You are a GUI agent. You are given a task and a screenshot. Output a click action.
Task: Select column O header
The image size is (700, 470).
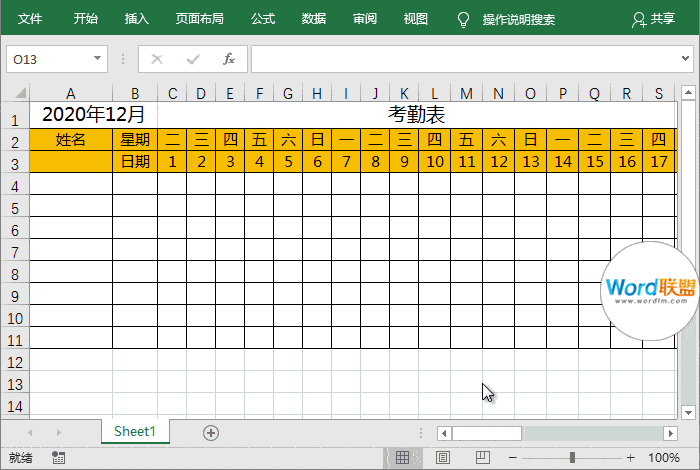pyautogui.click(x=530, y=93)
